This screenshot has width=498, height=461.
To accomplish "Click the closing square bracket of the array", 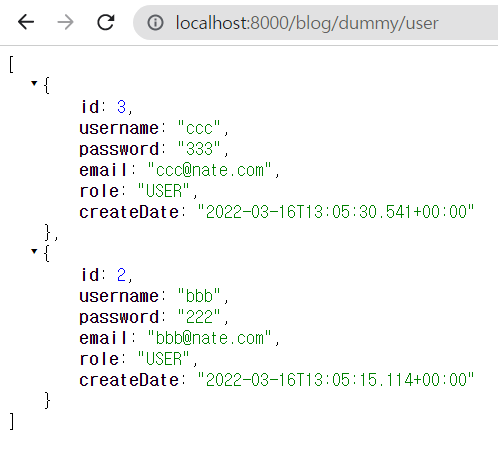I will [12, 421].
